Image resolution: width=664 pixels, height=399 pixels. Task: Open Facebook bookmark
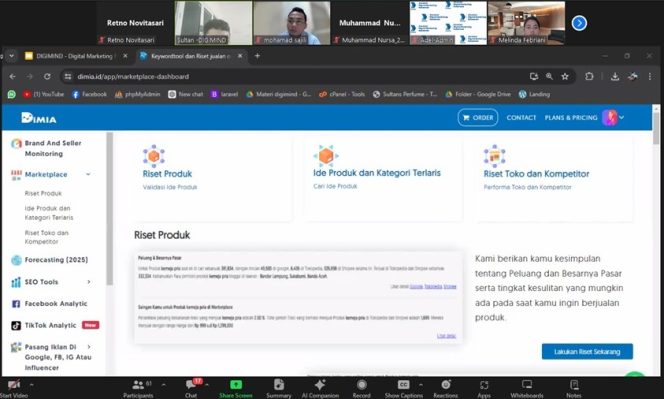89,94
